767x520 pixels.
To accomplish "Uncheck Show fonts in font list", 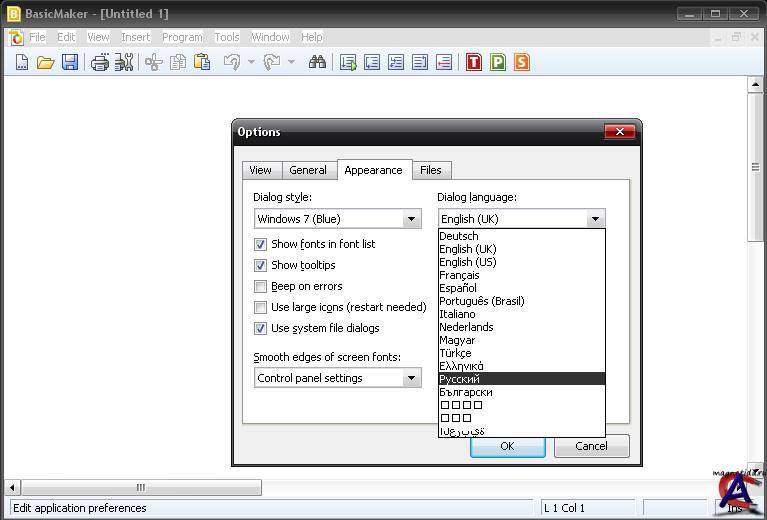I will [261, 244].
